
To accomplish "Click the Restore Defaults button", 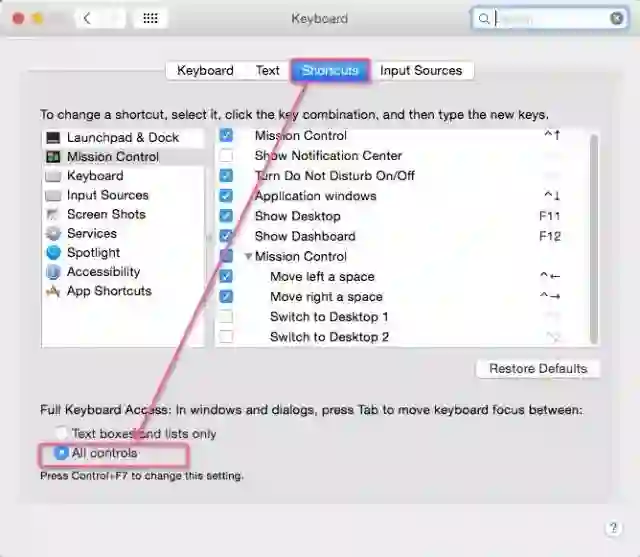I will pos(538,368).
